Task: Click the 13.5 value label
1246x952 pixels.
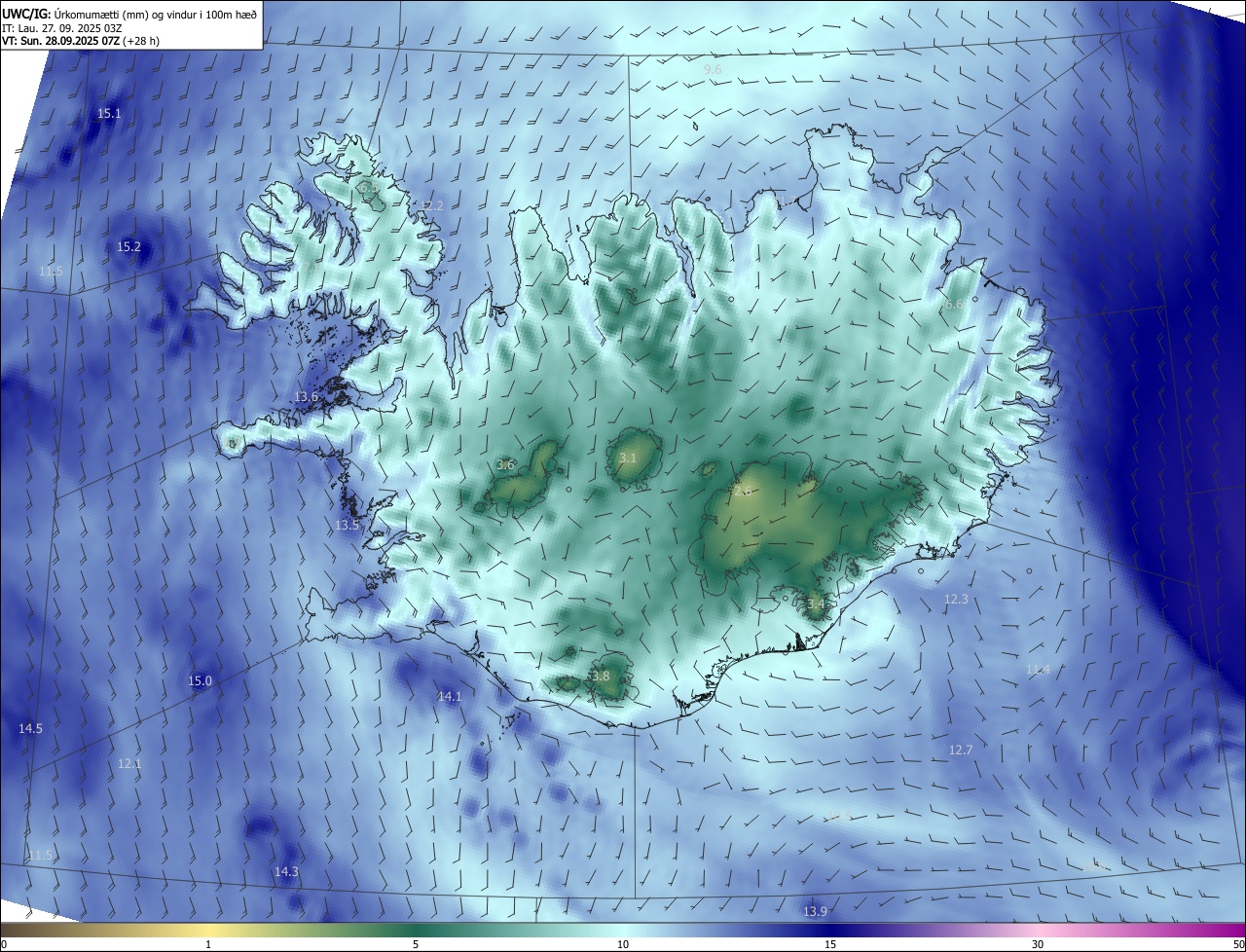Action: (348, 525)
